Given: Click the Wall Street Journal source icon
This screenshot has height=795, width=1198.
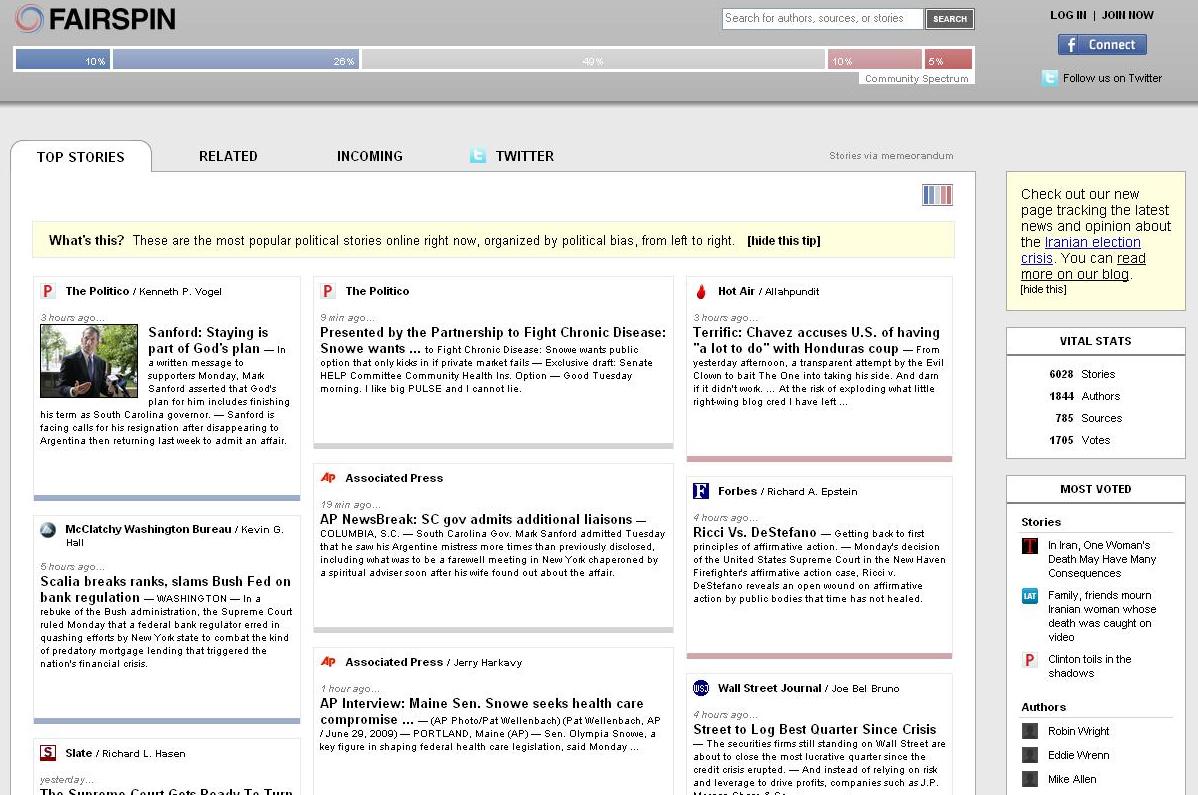Looking at the screenshot, I should pos(701,688).
